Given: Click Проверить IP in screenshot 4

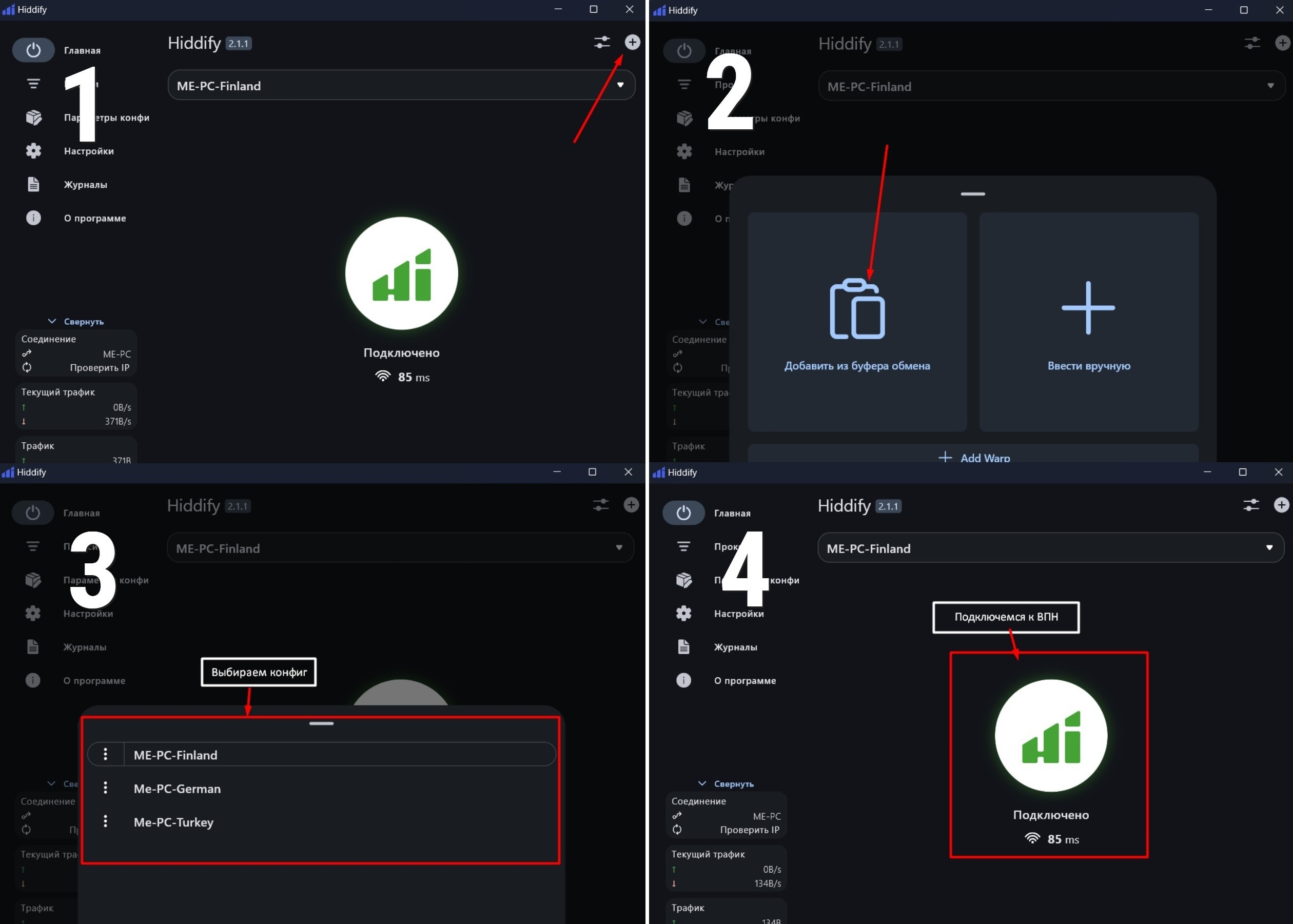Looking at the screenshot, I should pos(749,830).
